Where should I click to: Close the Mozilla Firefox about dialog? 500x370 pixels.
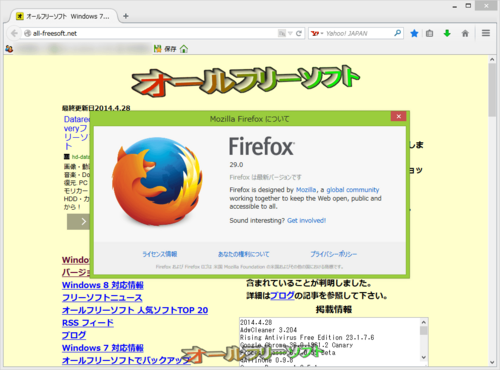[x=398, y=116]
